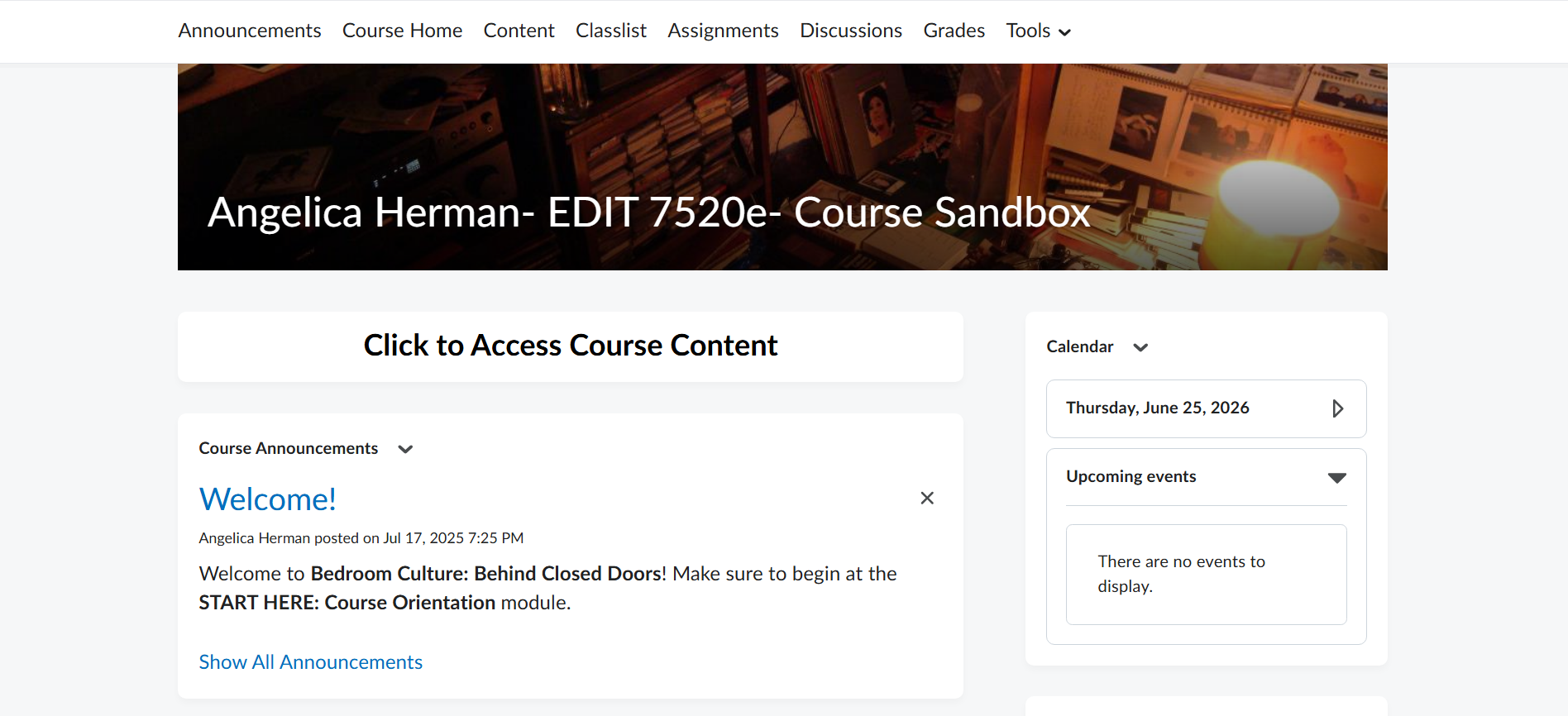Expand the Tools dropdown menu
The height and width of the screenshot is (716, 1568).
(1038, 31)
